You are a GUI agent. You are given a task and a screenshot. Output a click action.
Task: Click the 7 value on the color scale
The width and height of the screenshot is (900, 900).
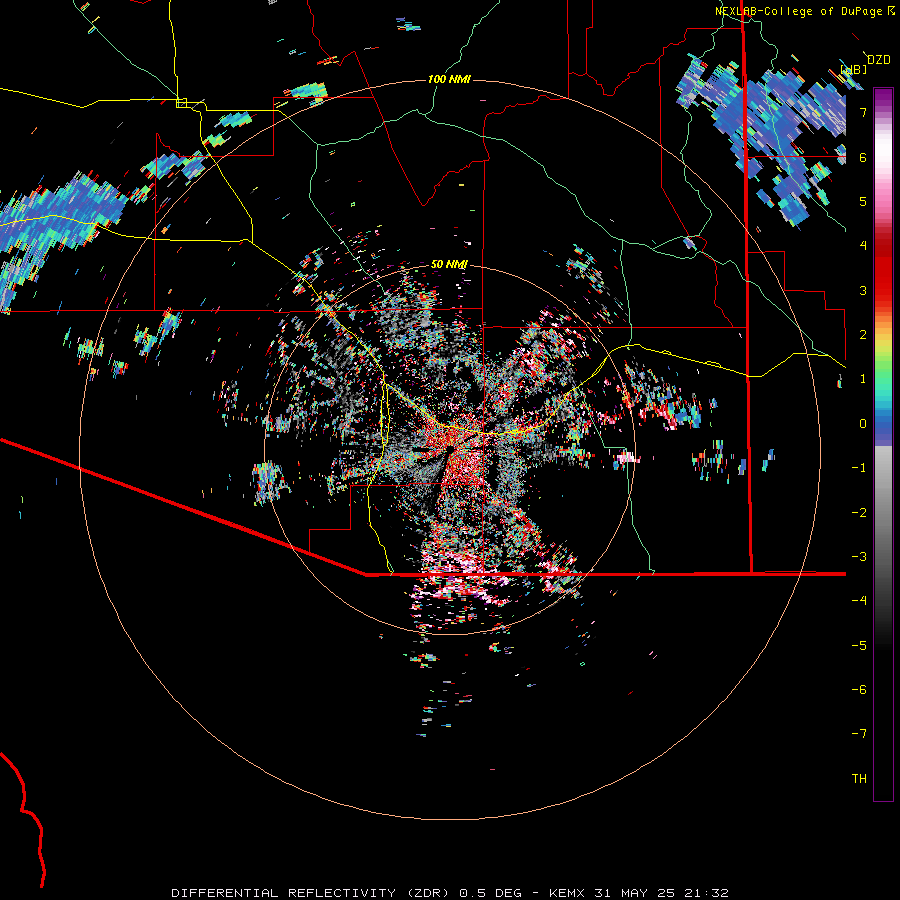tap(863, 112)
